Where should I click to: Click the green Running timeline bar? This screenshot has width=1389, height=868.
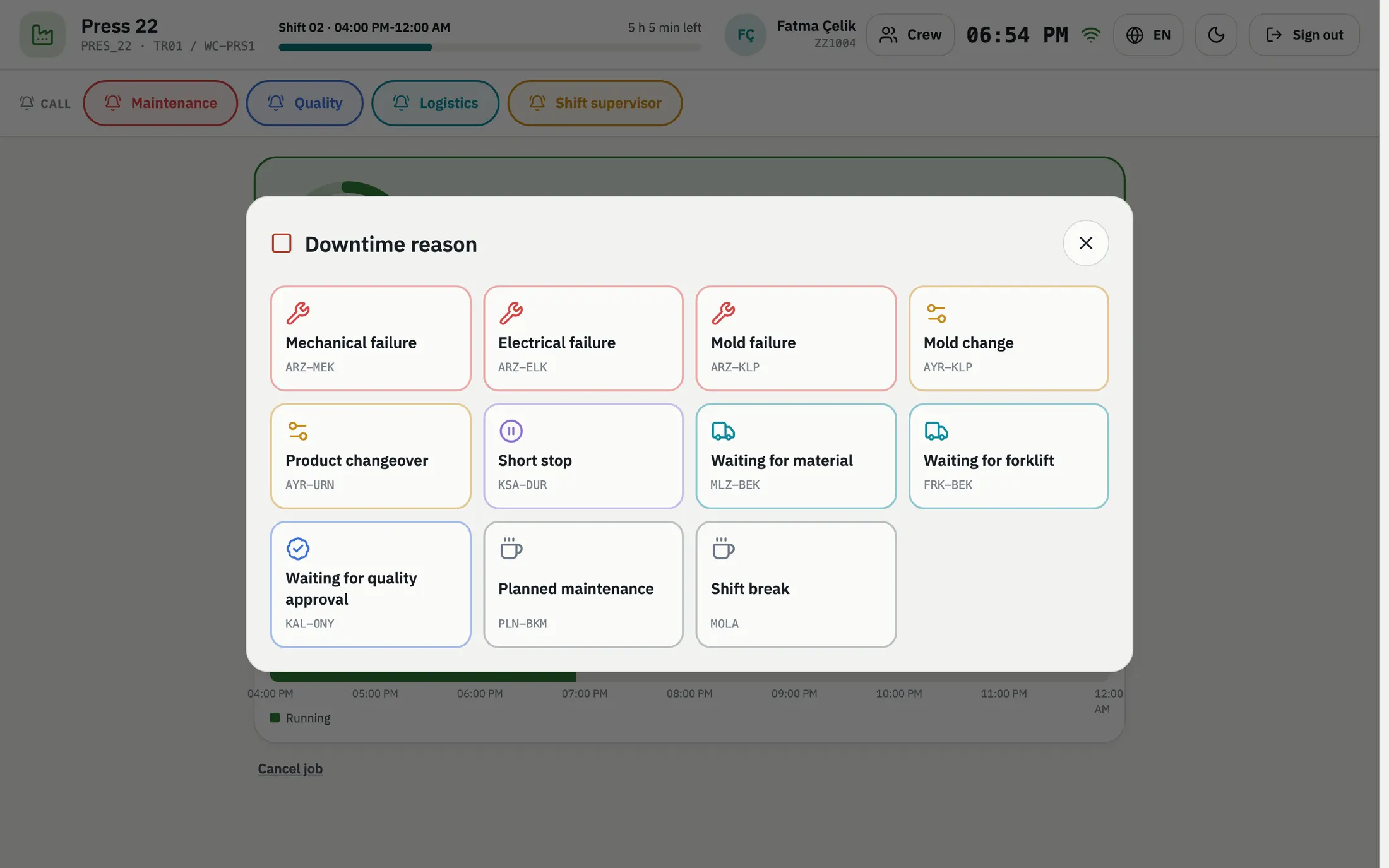pyautogui.click(x=423, y=677)
